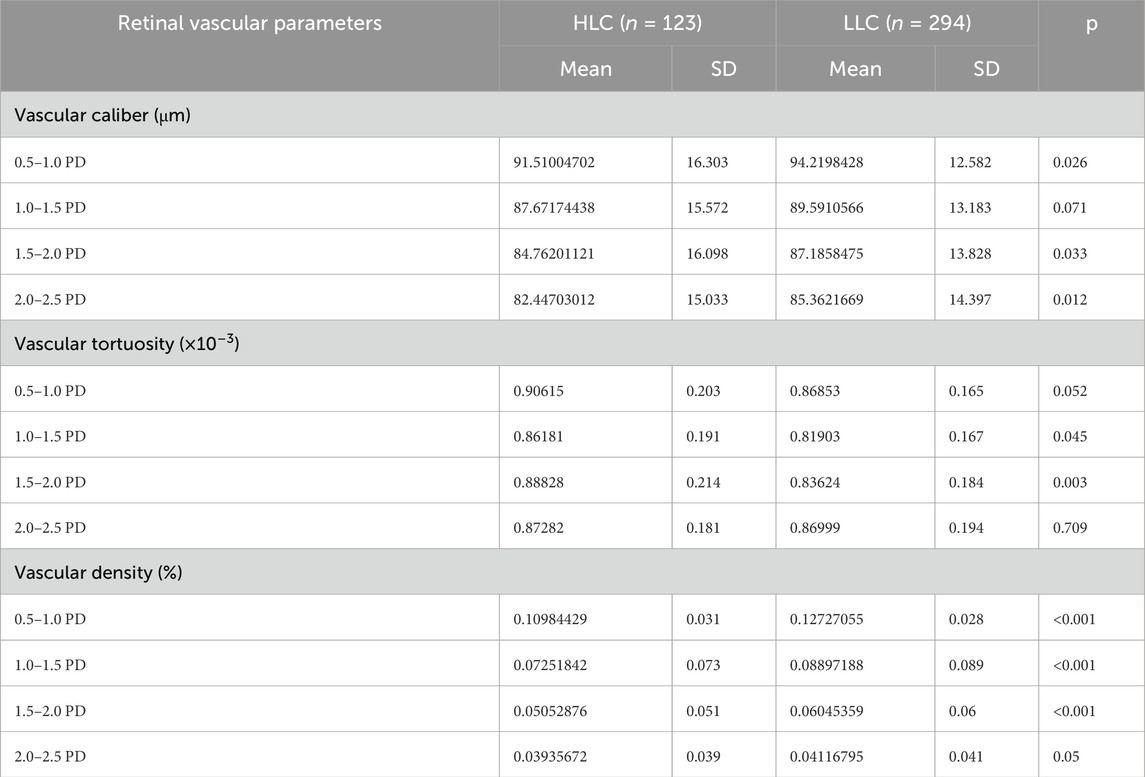Click the density mean value 0.10984429
Screen dimensions: 1145x777
[x=557, y=619]
